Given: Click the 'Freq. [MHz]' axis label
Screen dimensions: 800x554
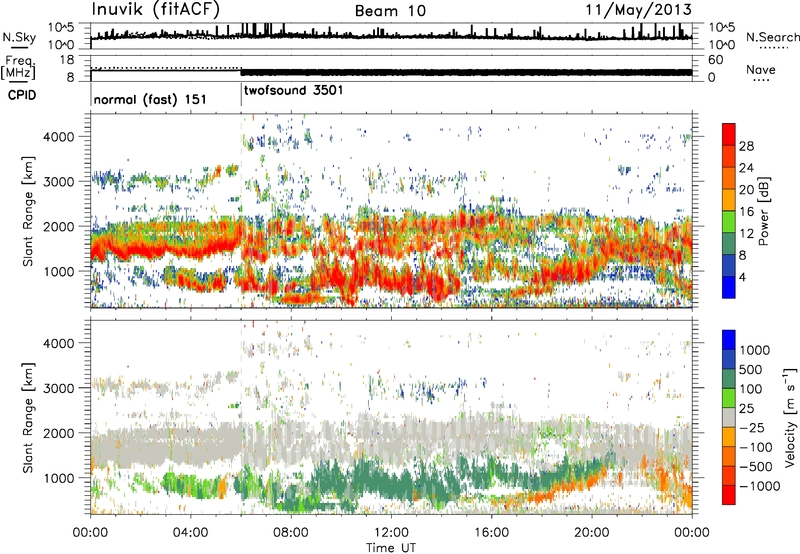Looking at the screenshot, I should point(18,67).
